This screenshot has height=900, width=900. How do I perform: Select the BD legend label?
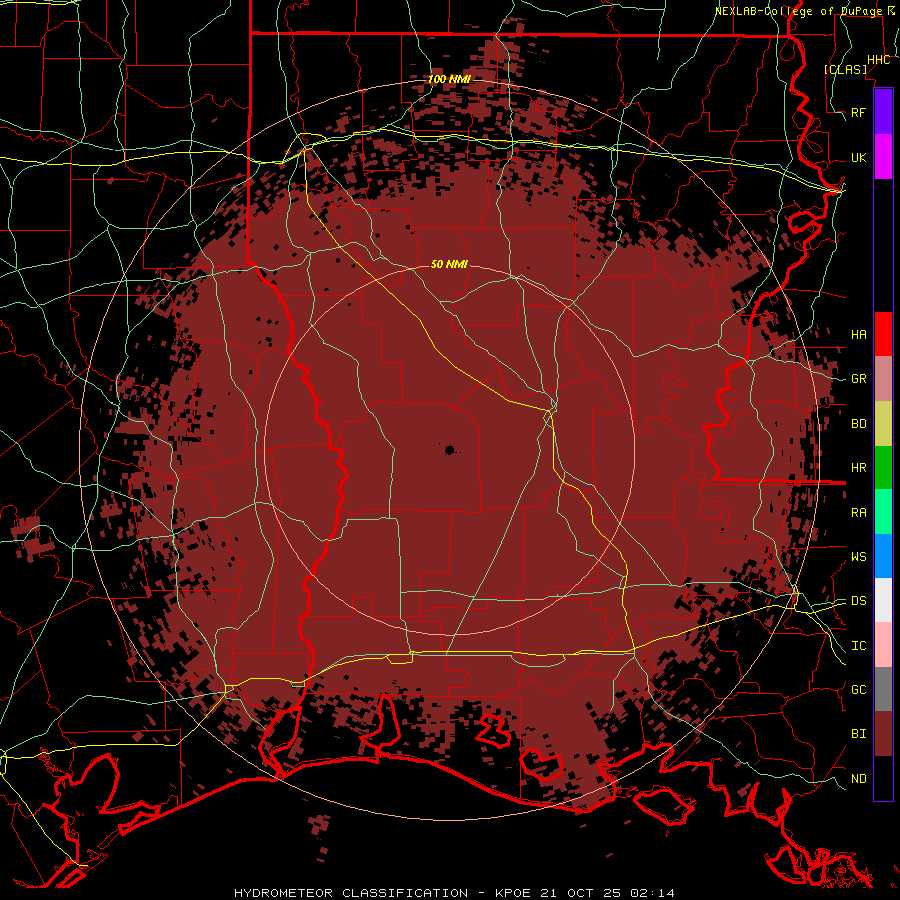coord(859,424)
